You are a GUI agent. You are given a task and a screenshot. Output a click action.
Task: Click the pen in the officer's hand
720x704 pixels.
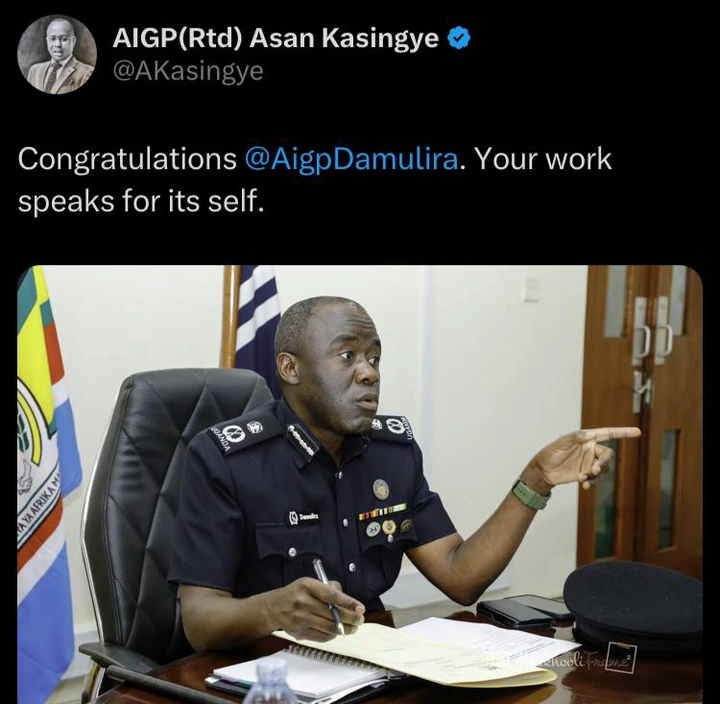(x=328, y=596)
